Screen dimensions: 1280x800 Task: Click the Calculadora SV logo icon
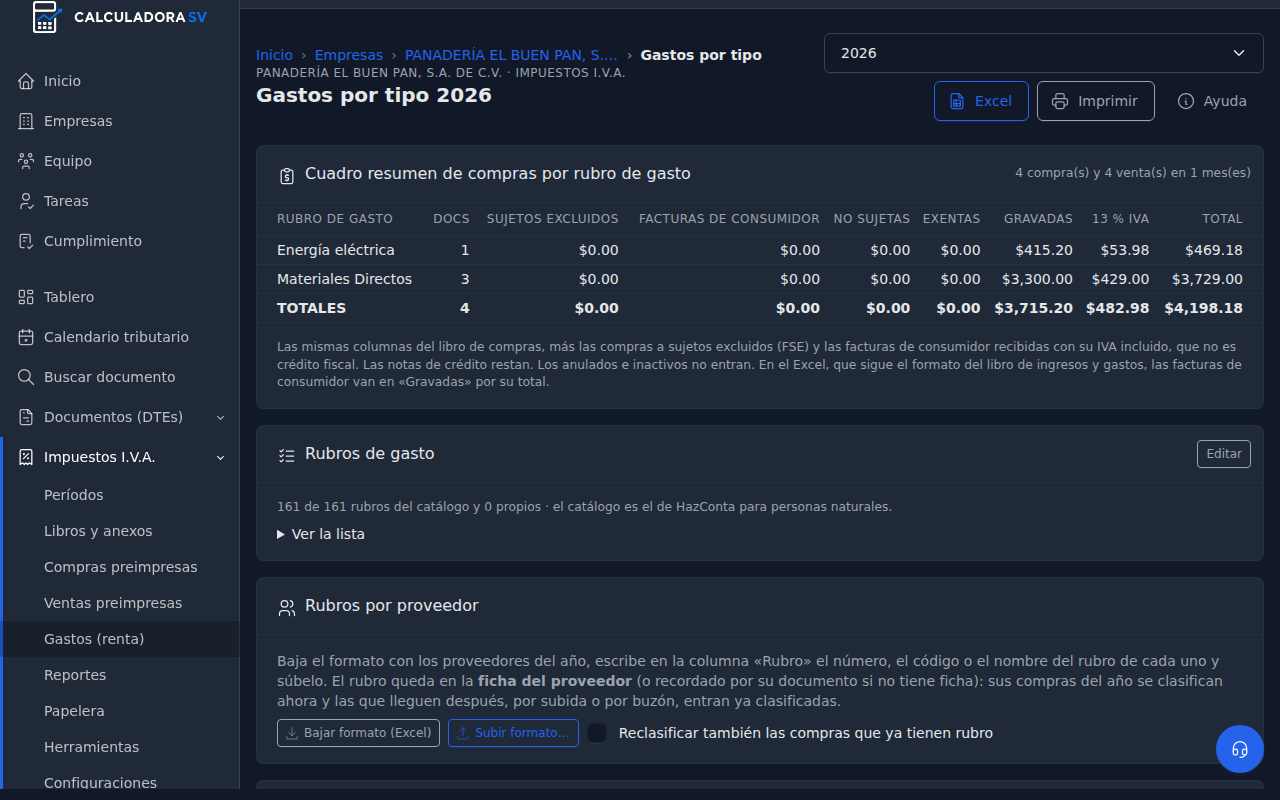point(46,17)
